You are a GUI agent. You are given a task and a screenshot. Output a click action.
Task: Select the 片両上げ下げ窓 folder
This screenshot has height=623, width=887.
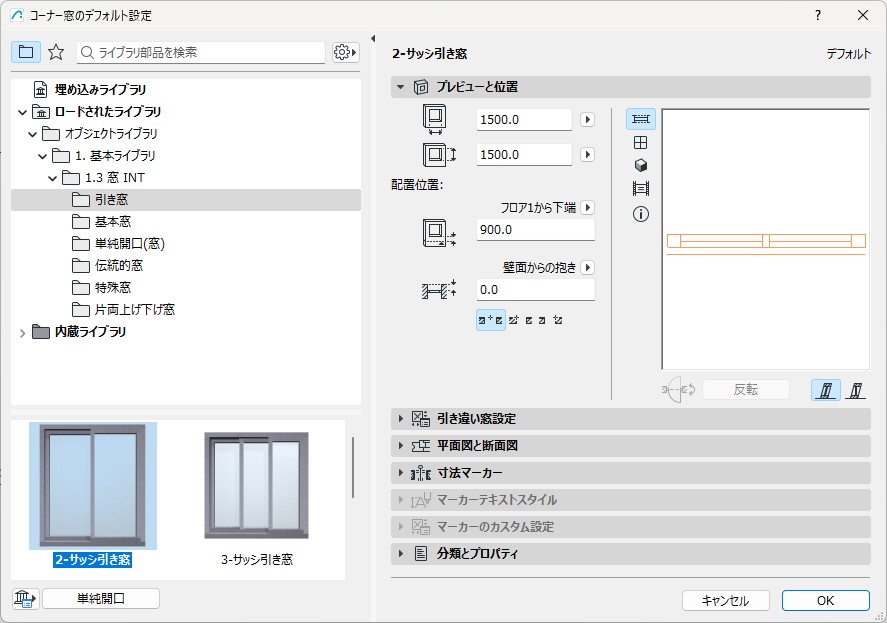click(x=134, y=310)
